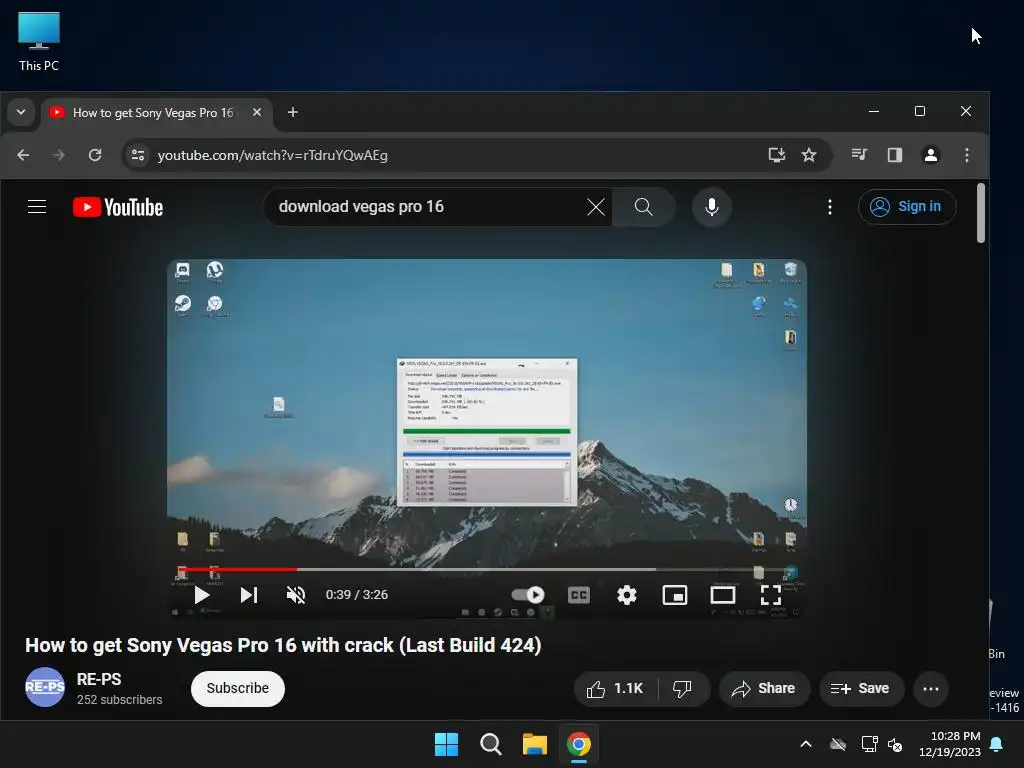Enter full screen mode

tap(771, 595)
